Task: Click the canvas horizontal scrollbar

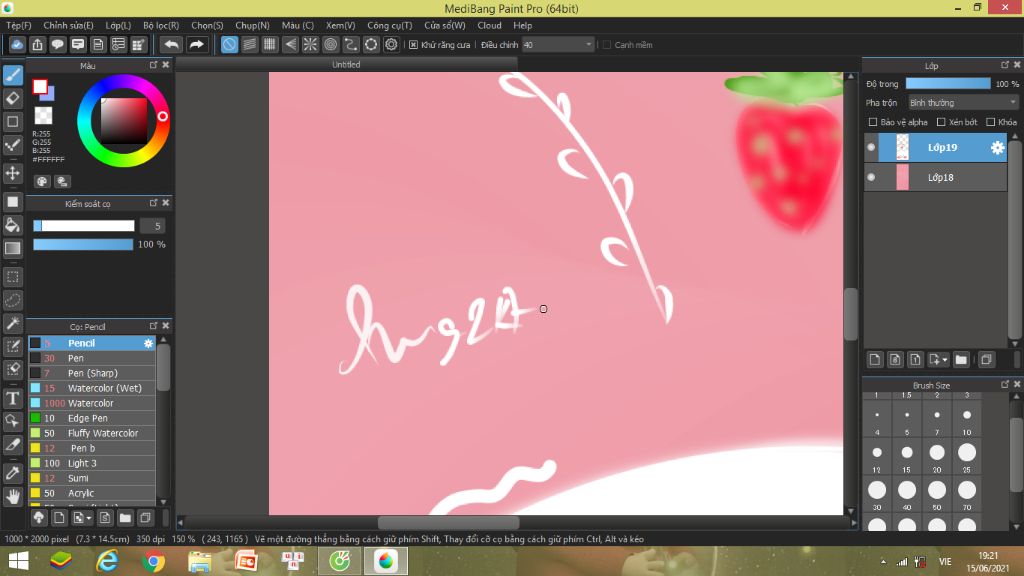Action: (x=449, y=523)
